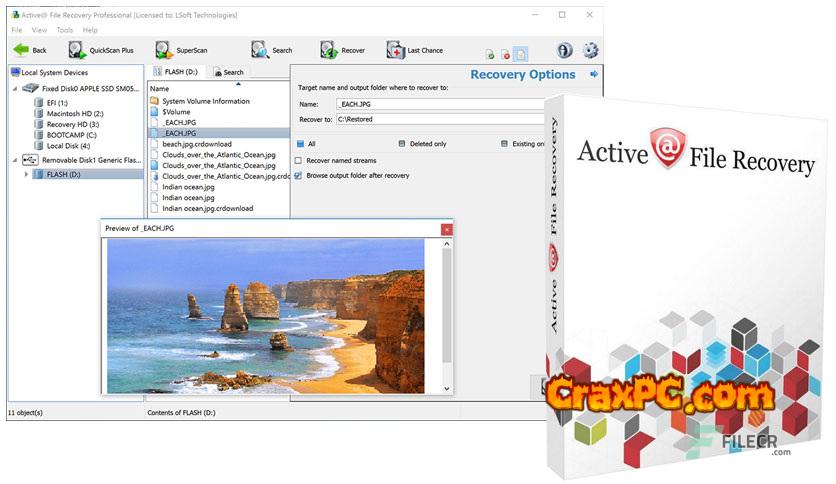Choose the Deleted only option
This screenshot has width=836, height=484.
[x=401, y=144]
